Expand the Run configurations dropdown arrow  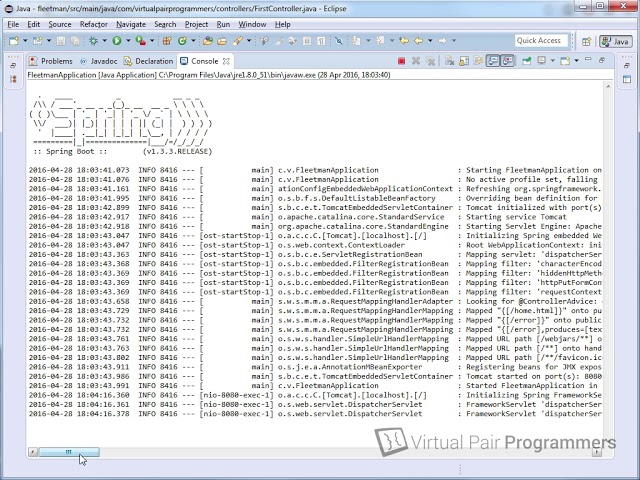click(128, 40)
